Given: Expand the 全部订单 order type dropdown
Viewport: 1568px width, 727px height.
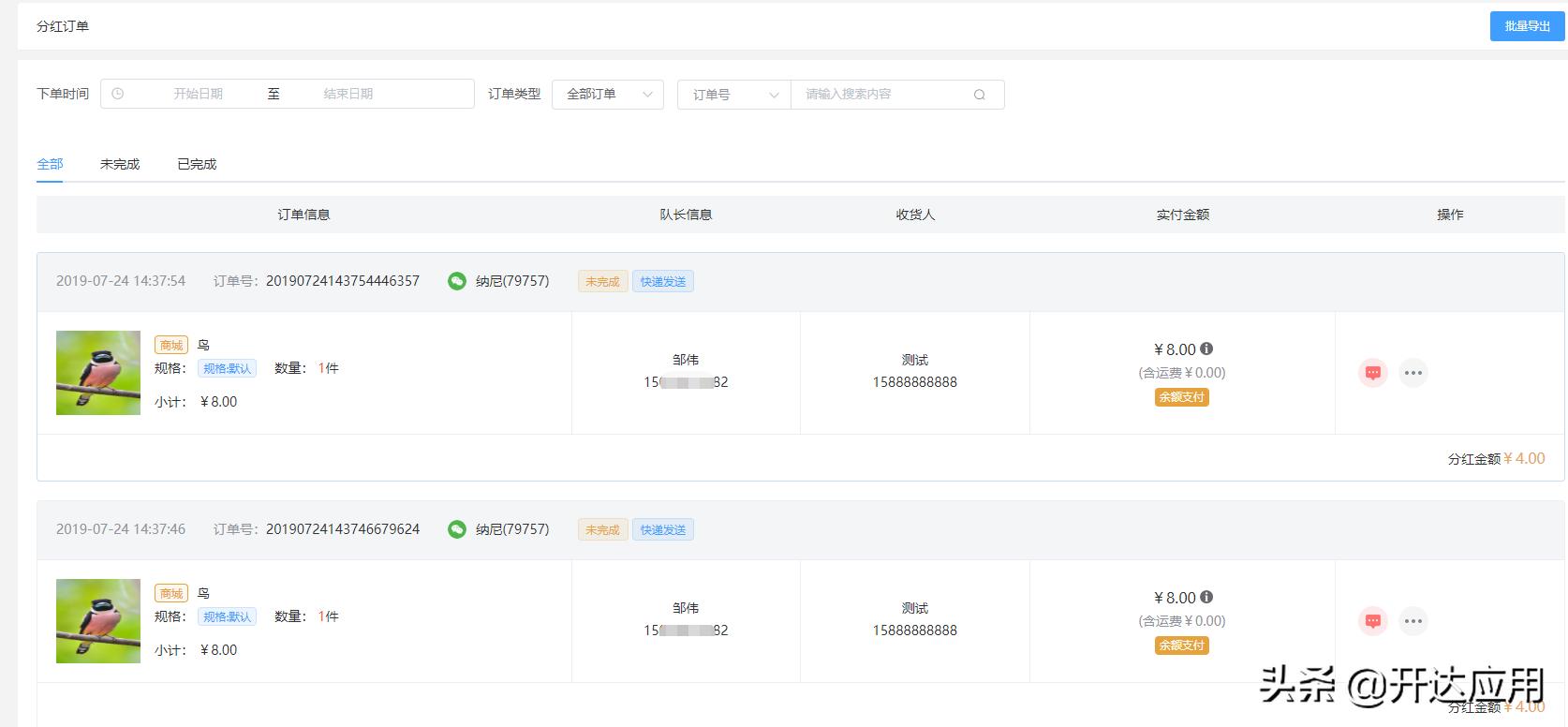Looking at the screenshot, I should click(x=608, y=94).
